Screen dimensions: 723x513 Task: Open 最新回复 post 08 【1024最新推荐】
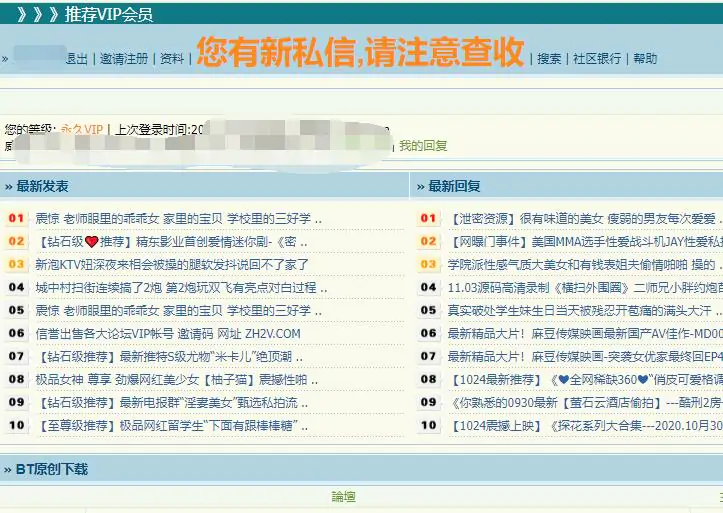point(585,380)
